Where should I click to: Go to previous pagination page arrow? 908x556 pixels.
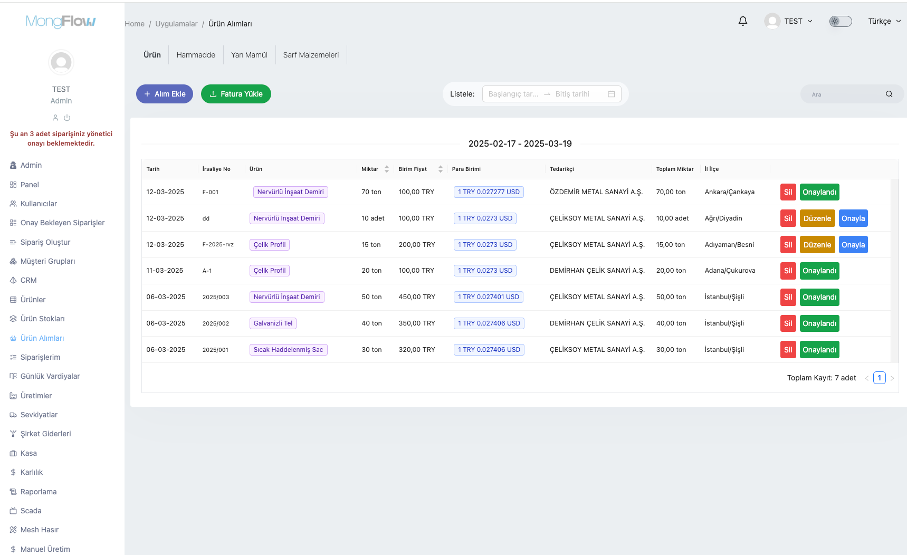coord(867,378)
